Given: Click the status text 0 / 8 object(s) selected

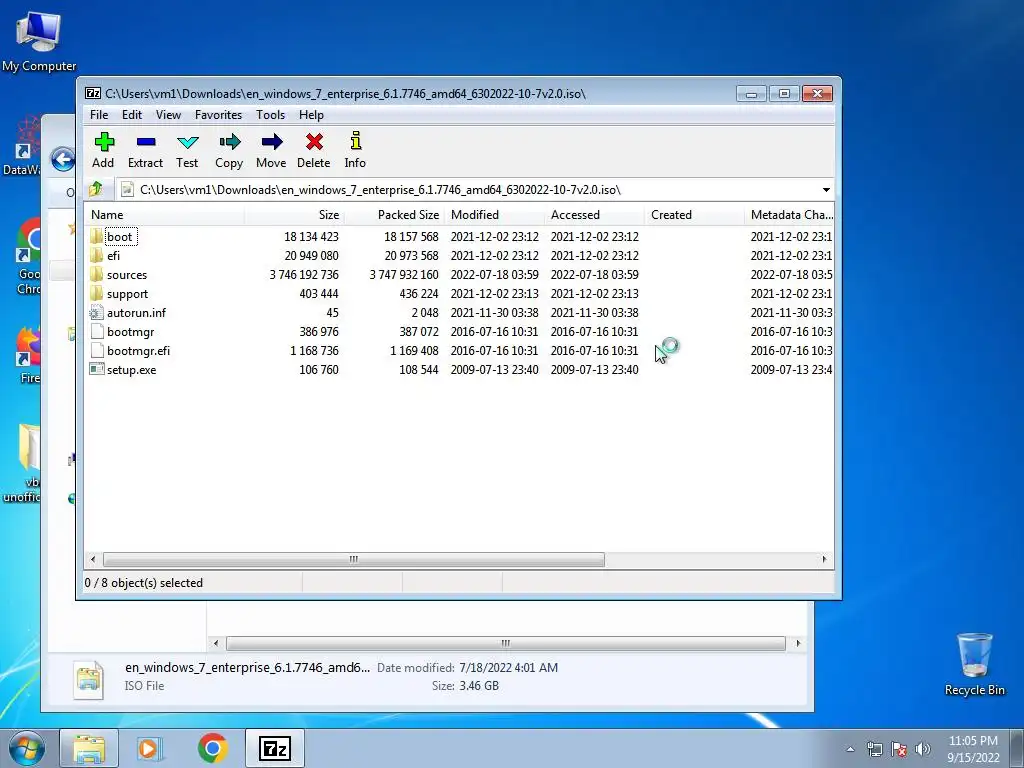Looking at the screenshot, I should coord(144,583).
